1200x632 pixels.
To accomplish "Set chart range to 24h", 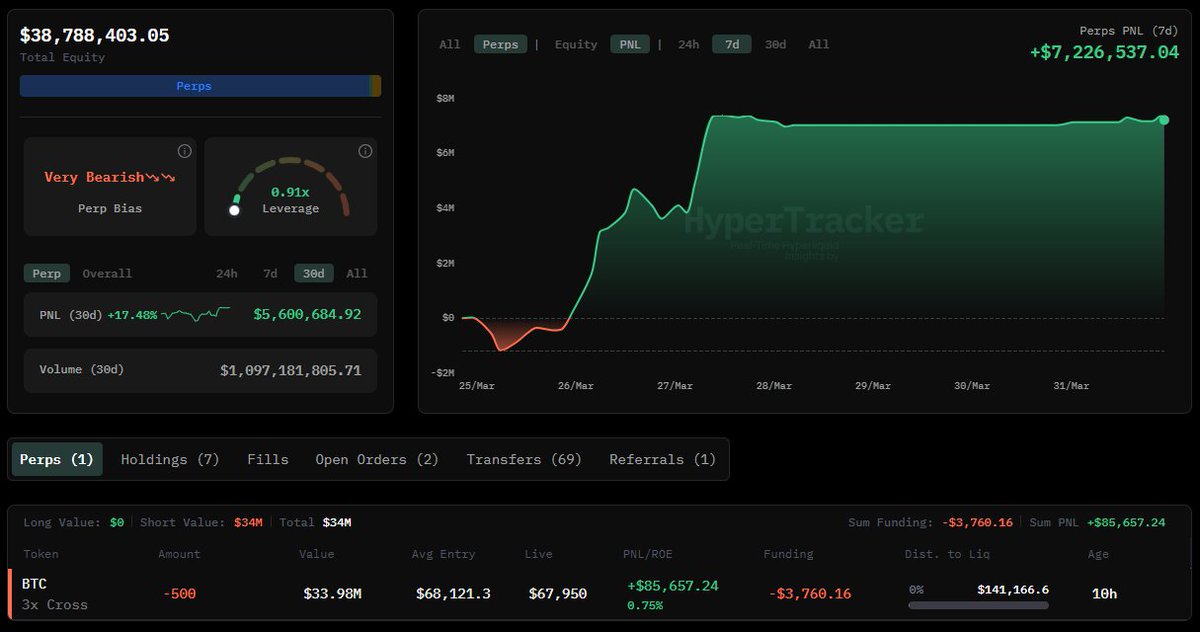I will coord(689,44).
